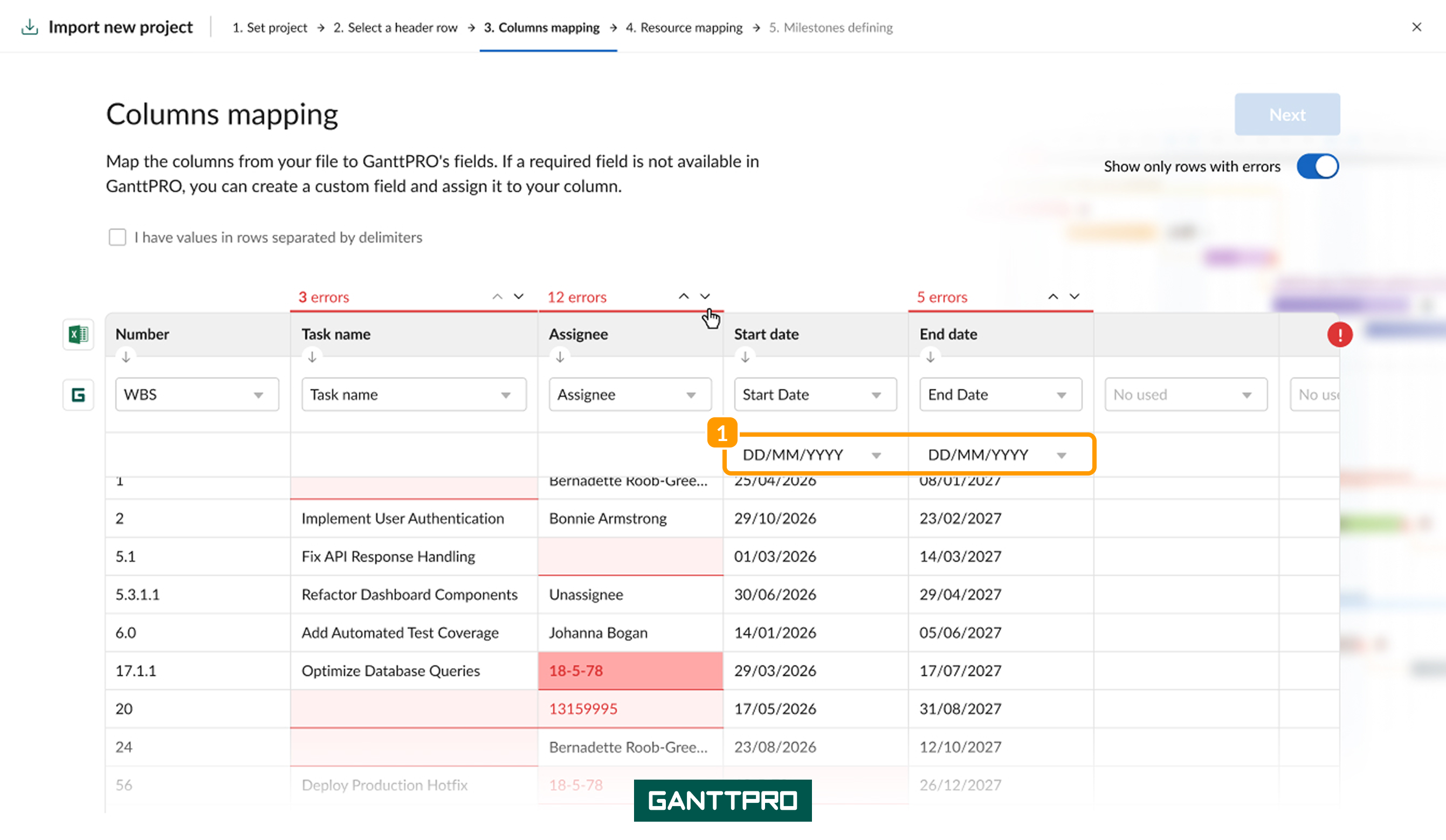Toggle Show only rows with errors switch
Screen dimensions: 1446x840
[x=1318, y=167]
